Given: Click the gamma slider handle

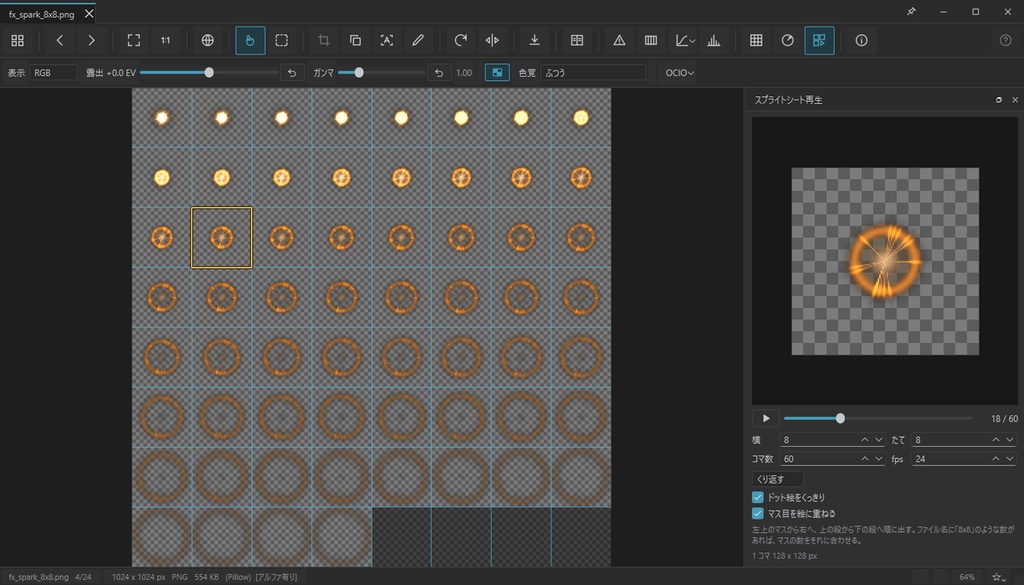Looking at the screenshot, I should pos(359,72).
